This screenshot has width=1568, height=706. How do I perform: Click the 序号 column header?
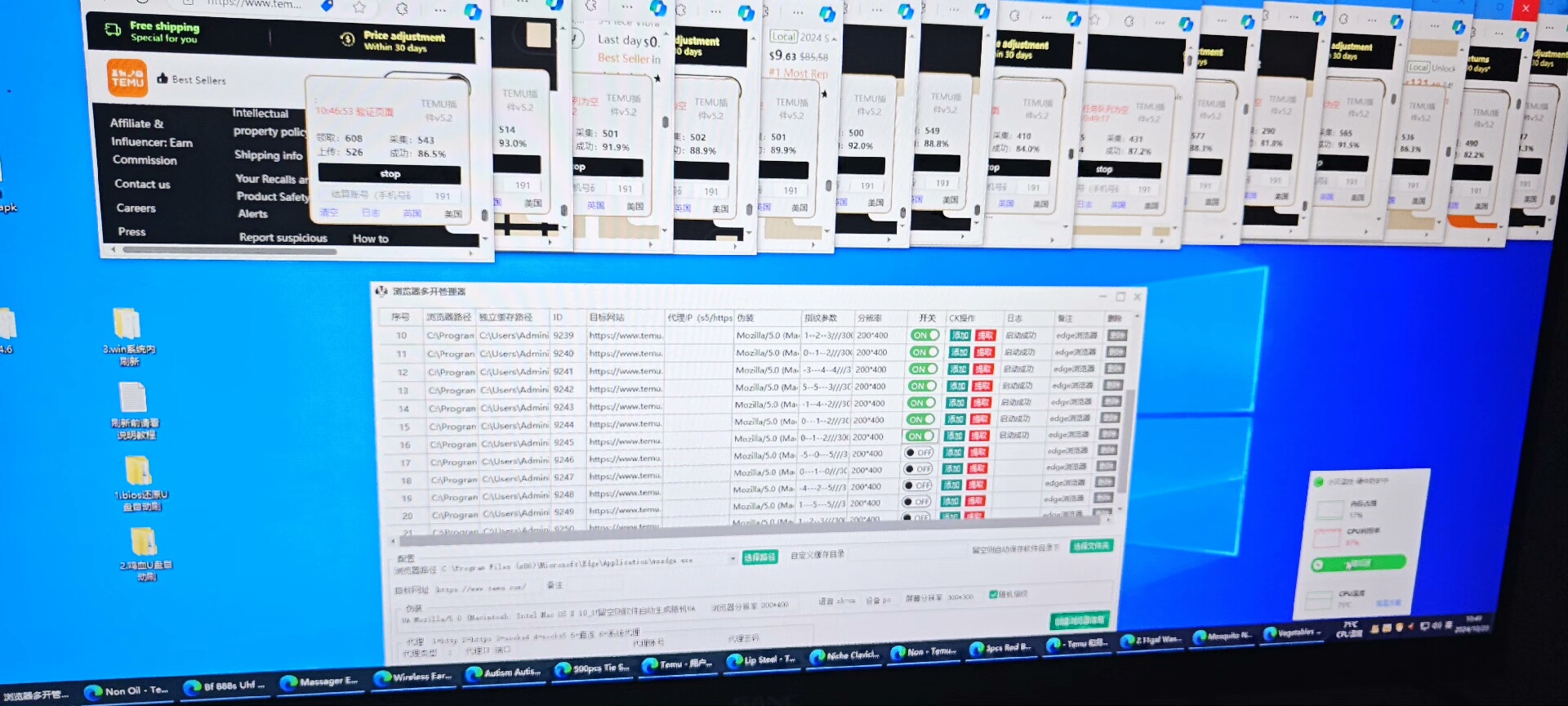(x=400, y=317)
